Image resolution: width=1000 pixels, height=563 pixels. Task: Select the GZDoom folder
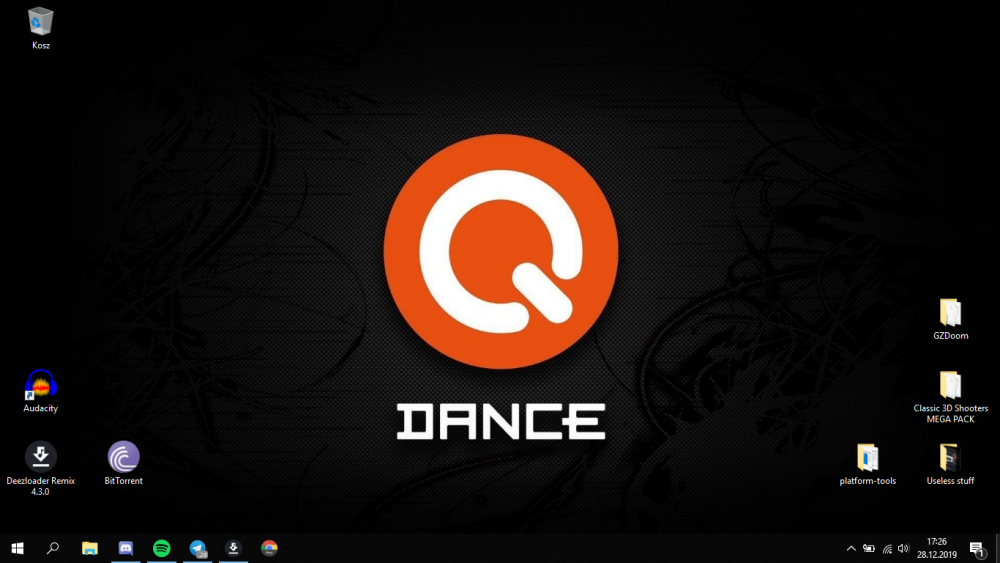[x=950, y=313]
